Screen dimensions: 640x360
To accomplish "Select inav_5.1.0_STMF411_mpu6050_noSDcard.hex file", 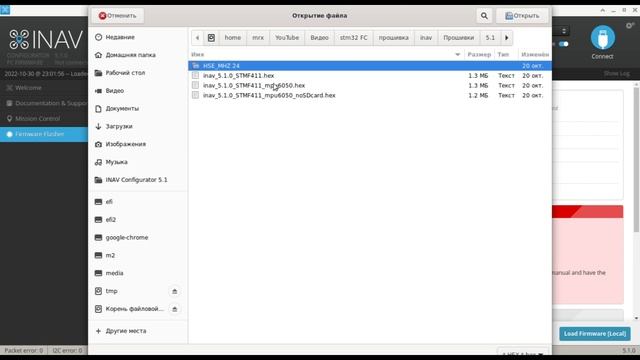I will pyautogui.click(x=370, y=95).
